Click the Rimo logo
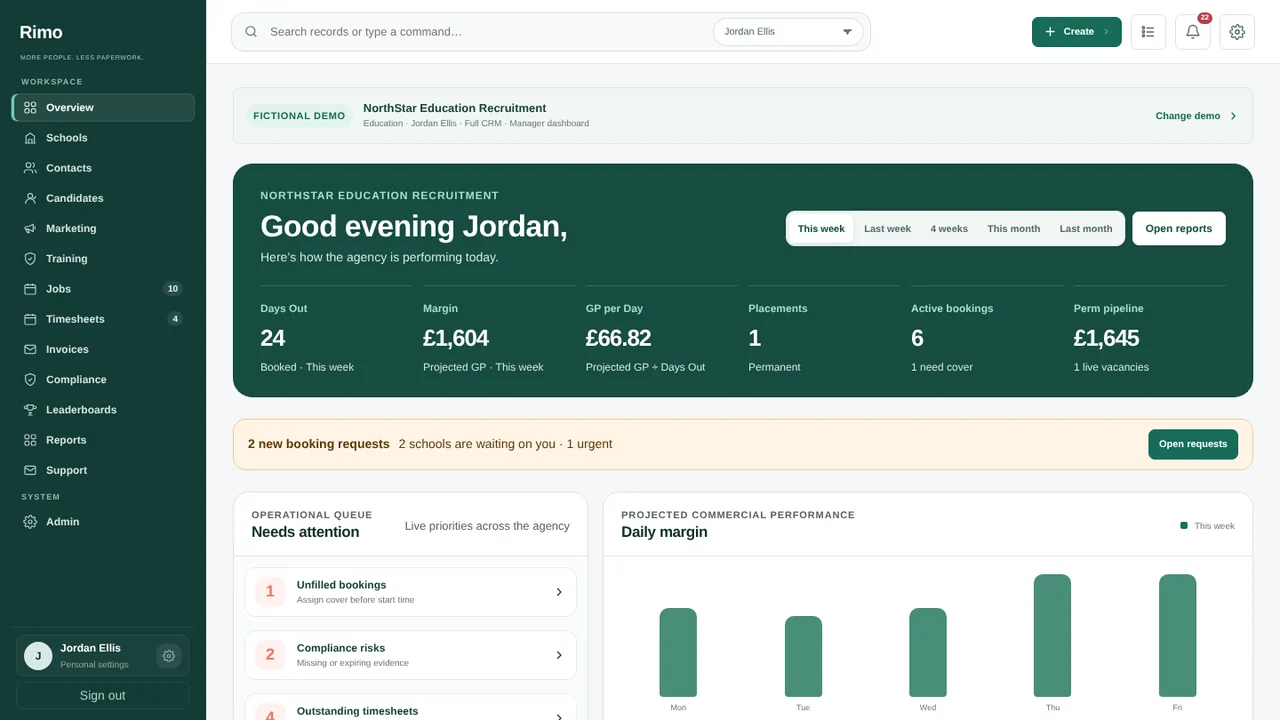The height and width of the screenshot is (720, 1280). (41, 33)
